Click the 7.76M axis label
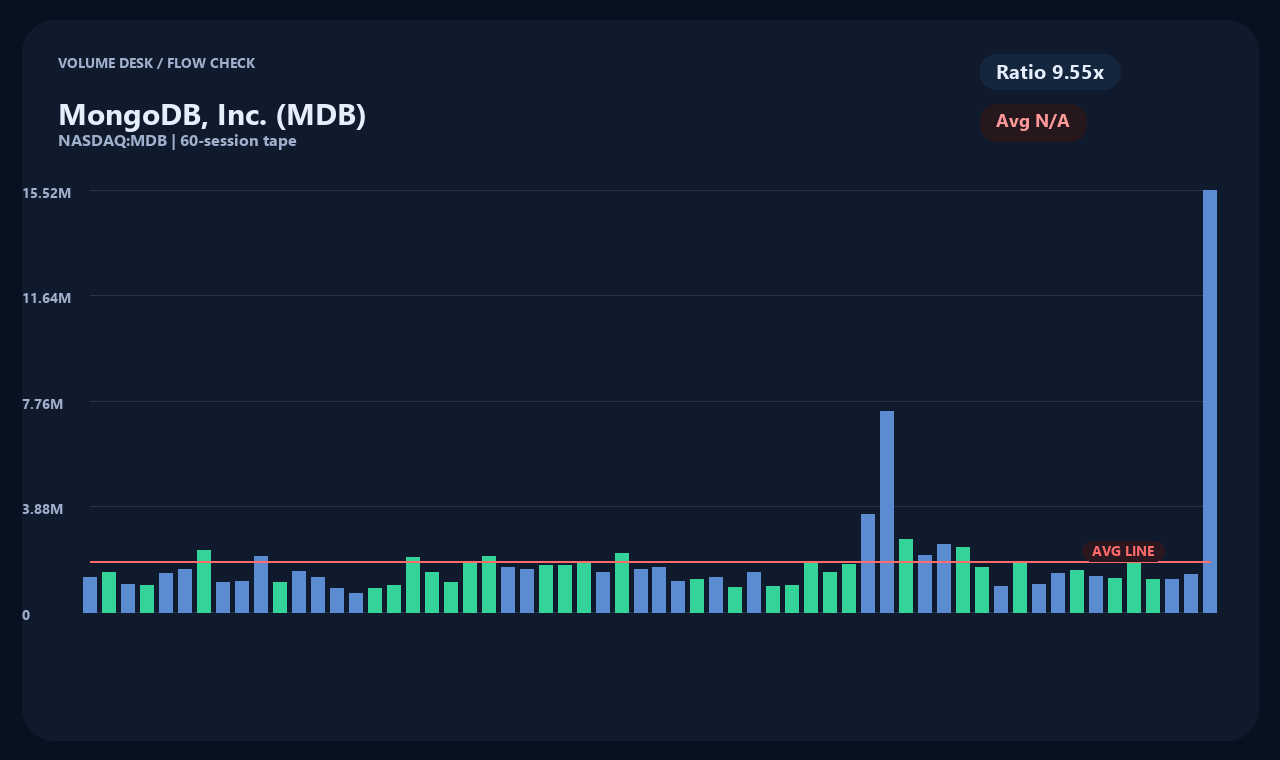The width and height of the screenshot is (1280, 760). [x=43, y=404]
